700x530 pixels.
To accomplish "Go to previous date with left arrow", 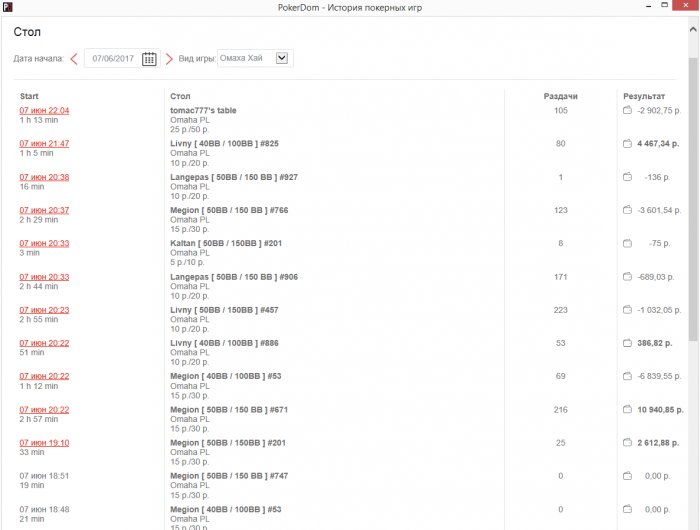I will pyautogui.click(x=74, y=58).
